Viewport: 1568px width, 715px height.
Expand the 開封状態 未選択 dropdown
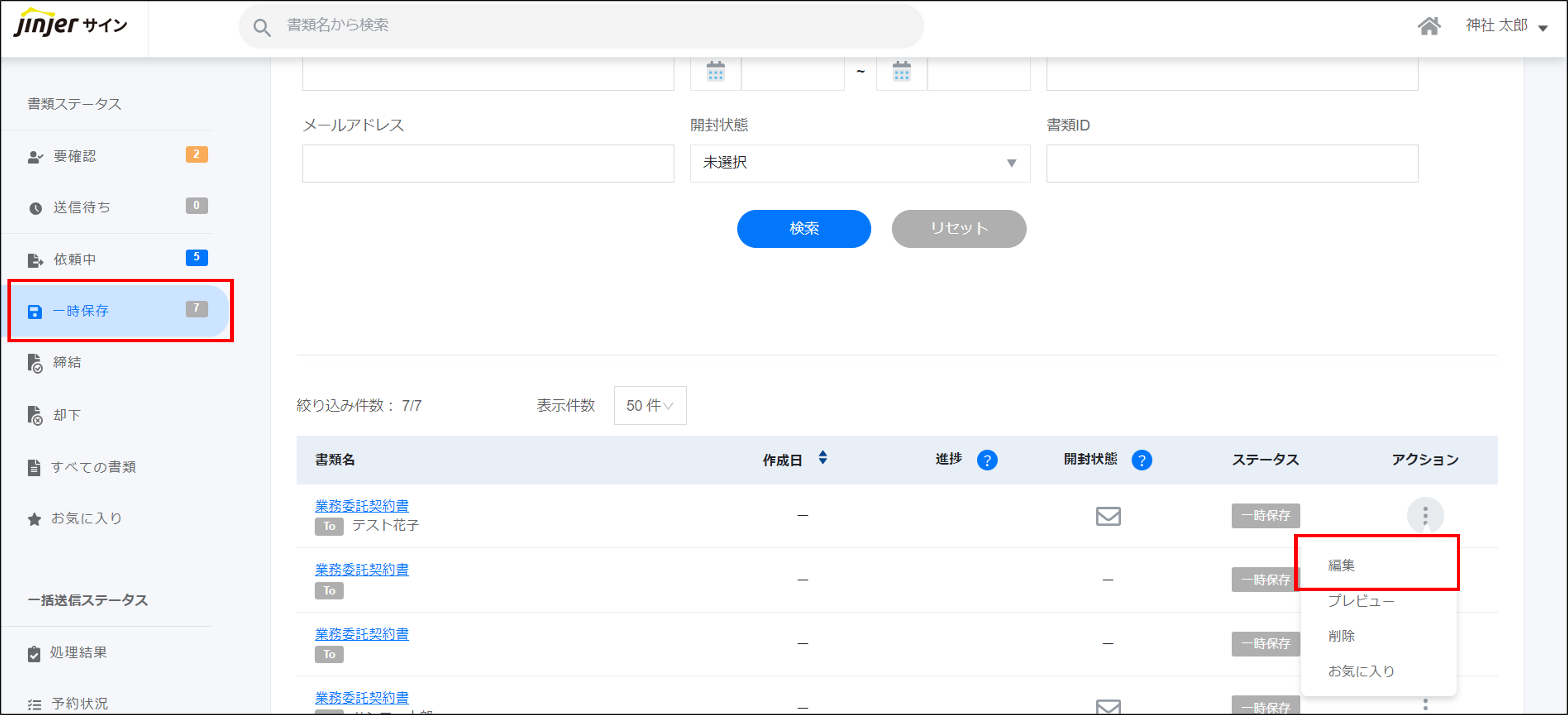coord(859,163)
